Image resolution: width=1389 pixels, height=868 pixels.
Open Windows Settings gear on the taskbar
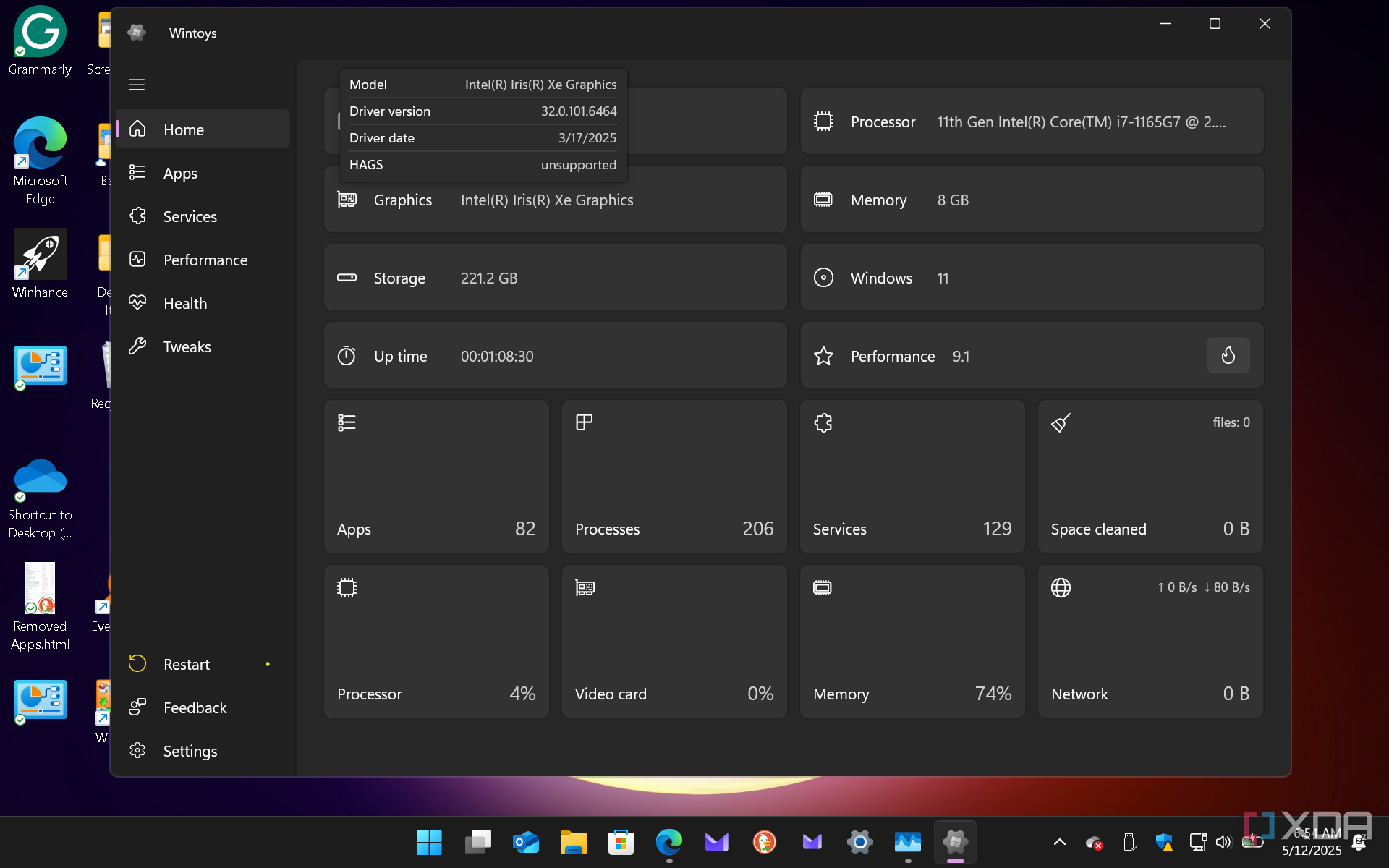click(x=859, y=842)
